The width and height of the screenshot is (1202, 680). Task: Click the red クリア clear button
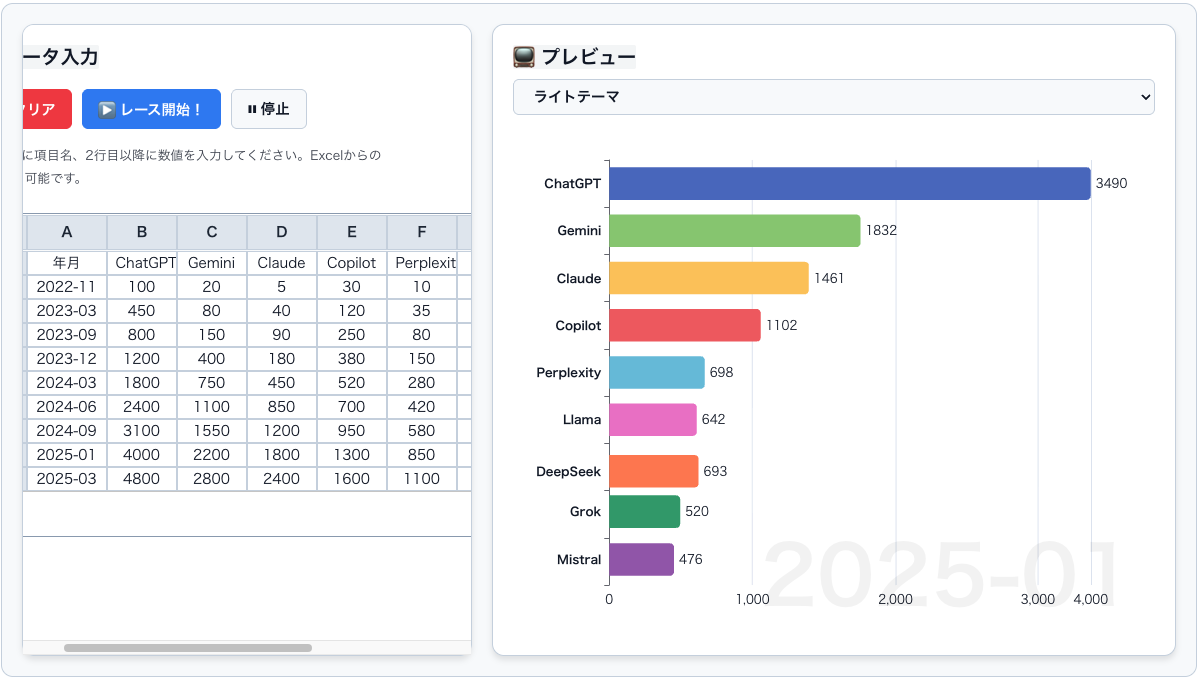coord(45,109)
